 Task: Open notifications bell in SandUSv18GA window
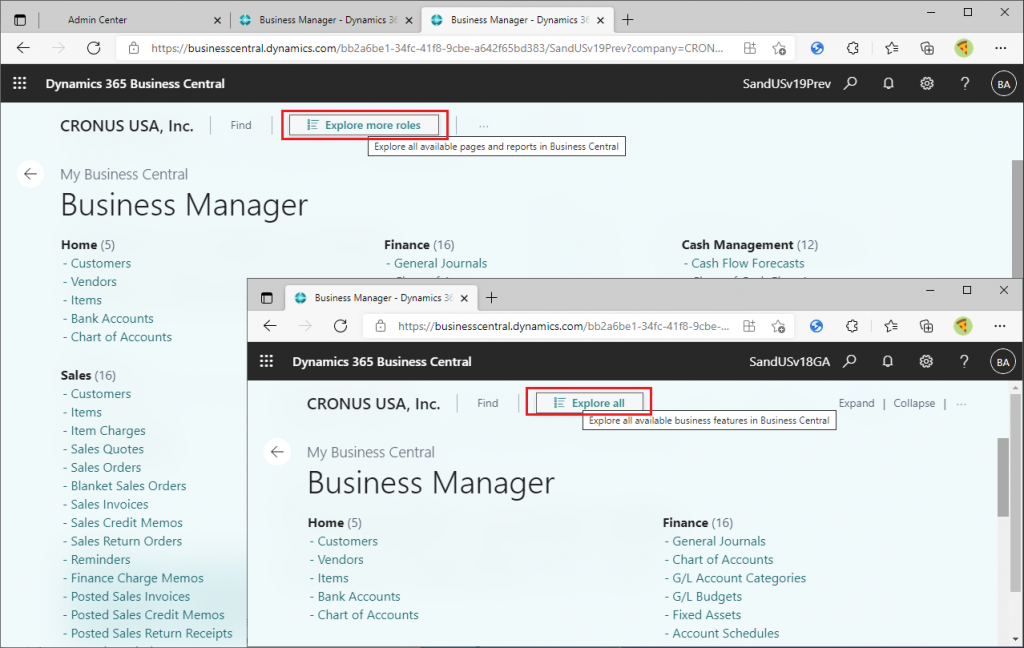tap(888, 361)
